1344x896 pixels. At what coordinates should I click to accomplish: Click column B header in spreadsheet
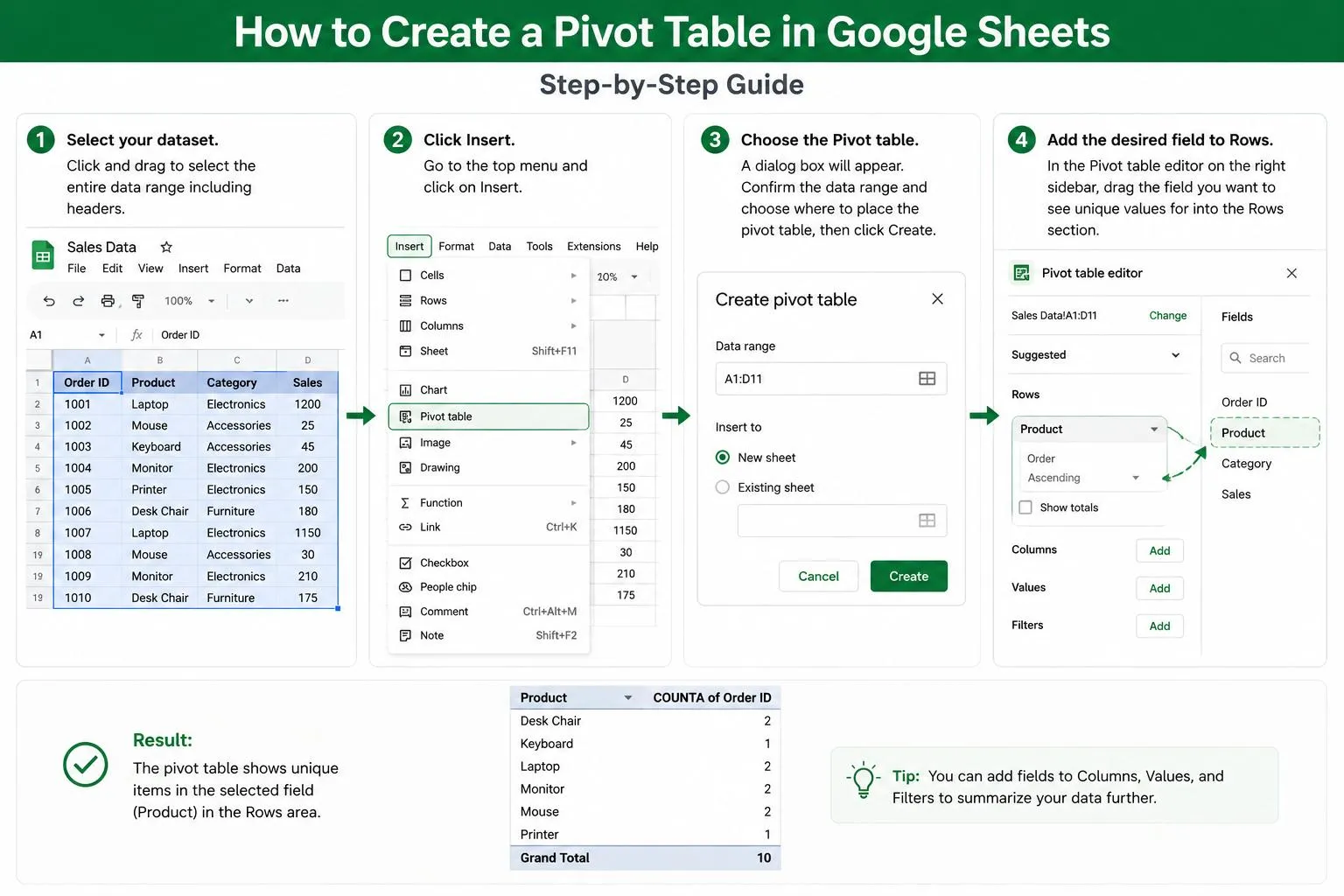[x=160, y=360]
